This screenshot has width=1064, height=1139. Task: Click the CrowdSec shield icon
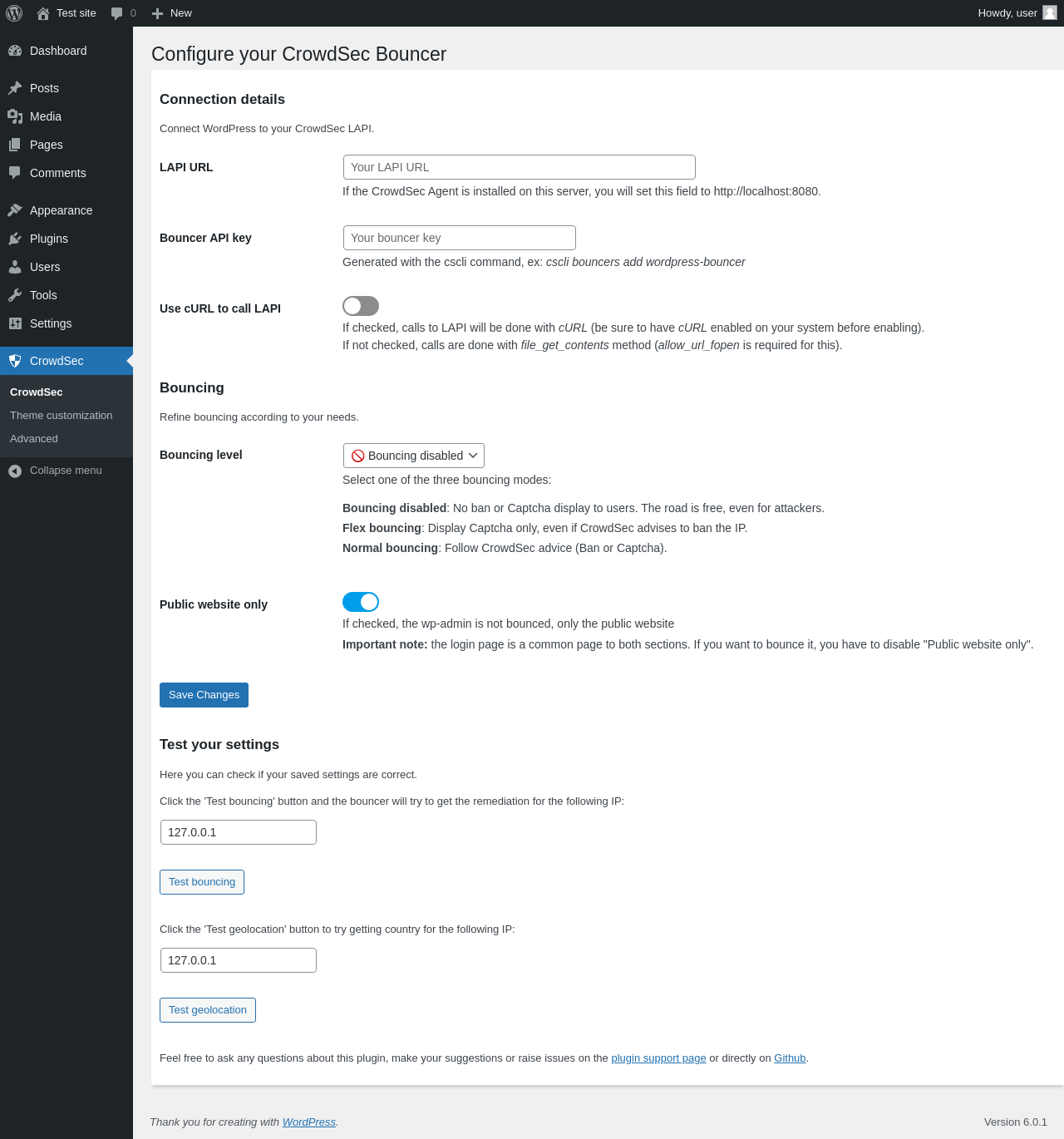click(x=15, y=361)
